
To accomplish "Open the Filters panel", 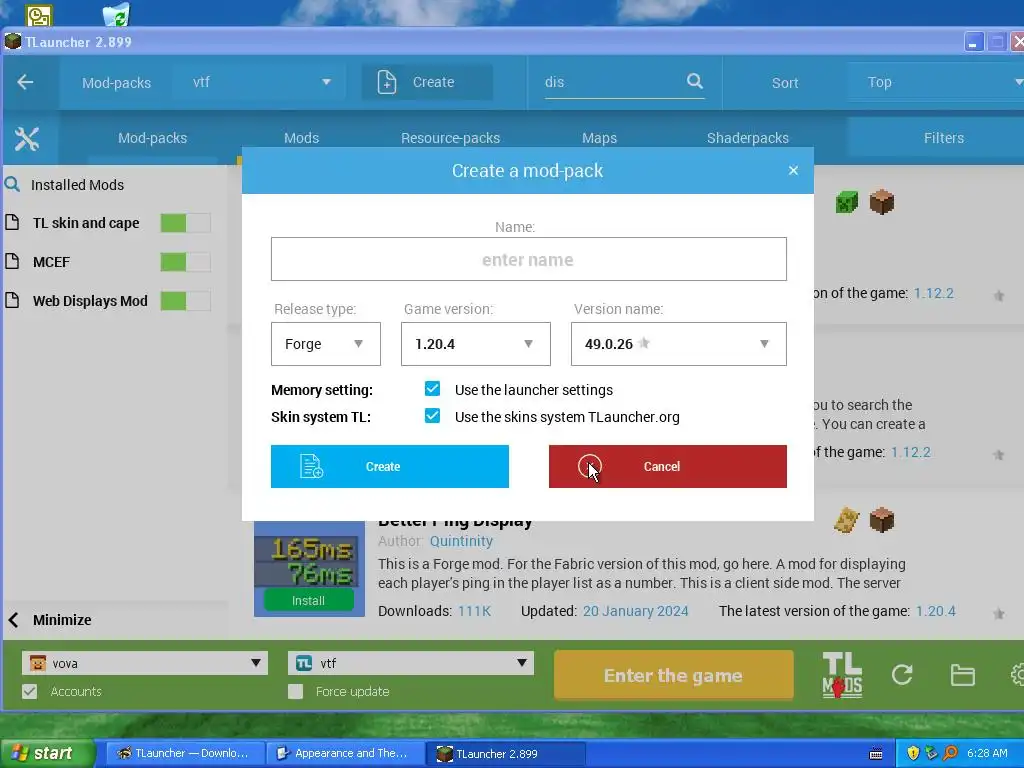I will [943, 138].
